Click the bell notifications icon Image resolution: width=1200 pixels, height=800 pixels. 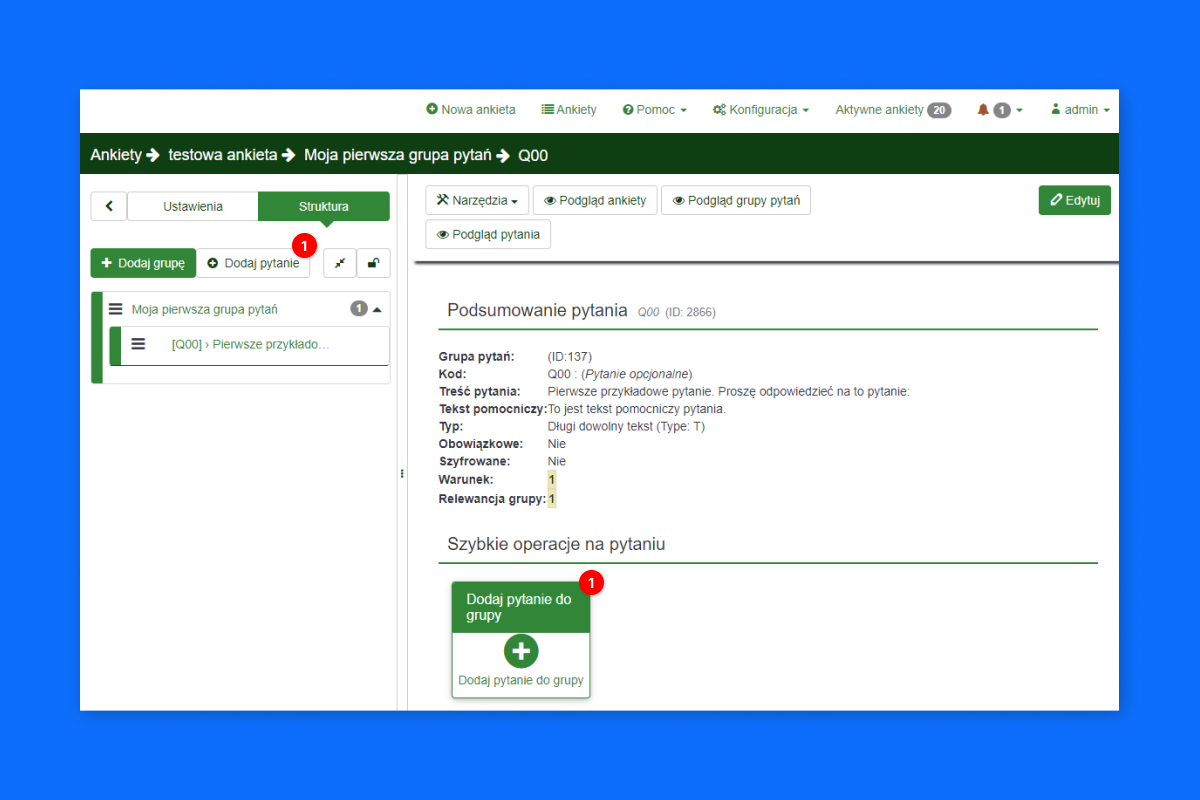(983, 110)
